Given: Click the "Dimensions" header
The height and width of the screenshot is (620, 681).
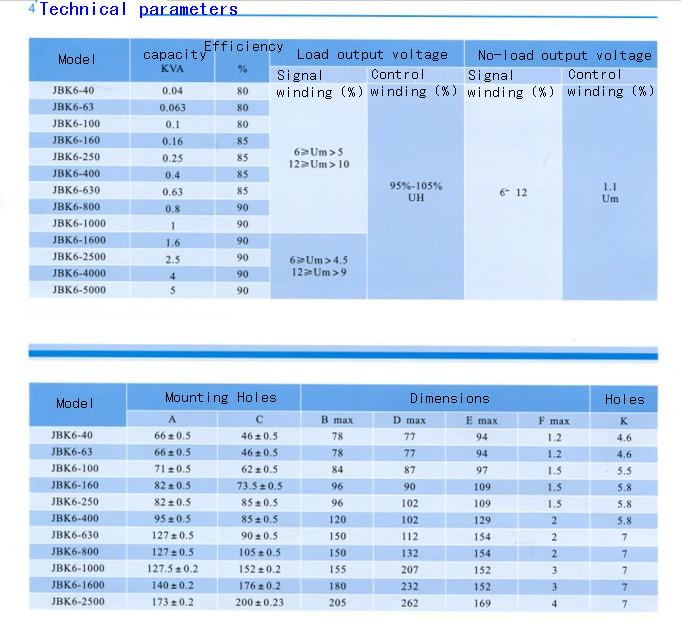Looking at the screenshot, I should (450, 398).
